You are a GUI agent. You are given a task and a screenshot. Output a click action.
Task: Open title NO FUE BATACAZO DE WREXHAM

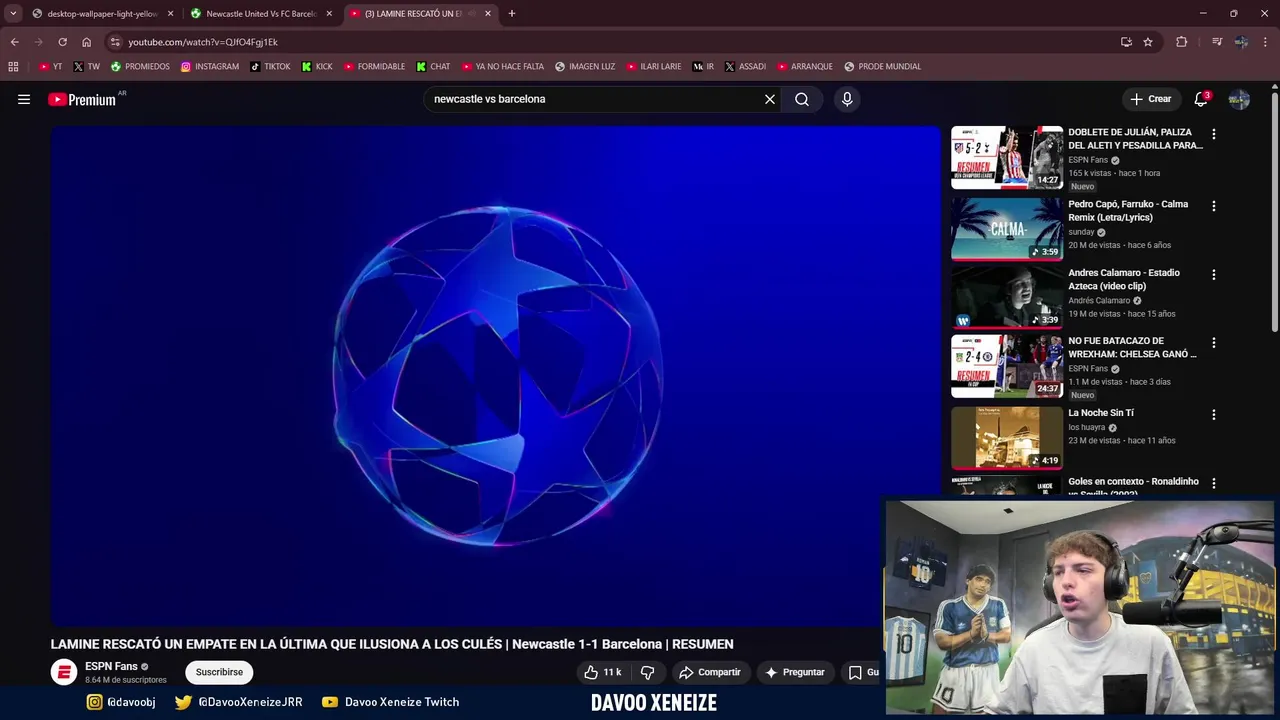click(x=1132, y=347)
